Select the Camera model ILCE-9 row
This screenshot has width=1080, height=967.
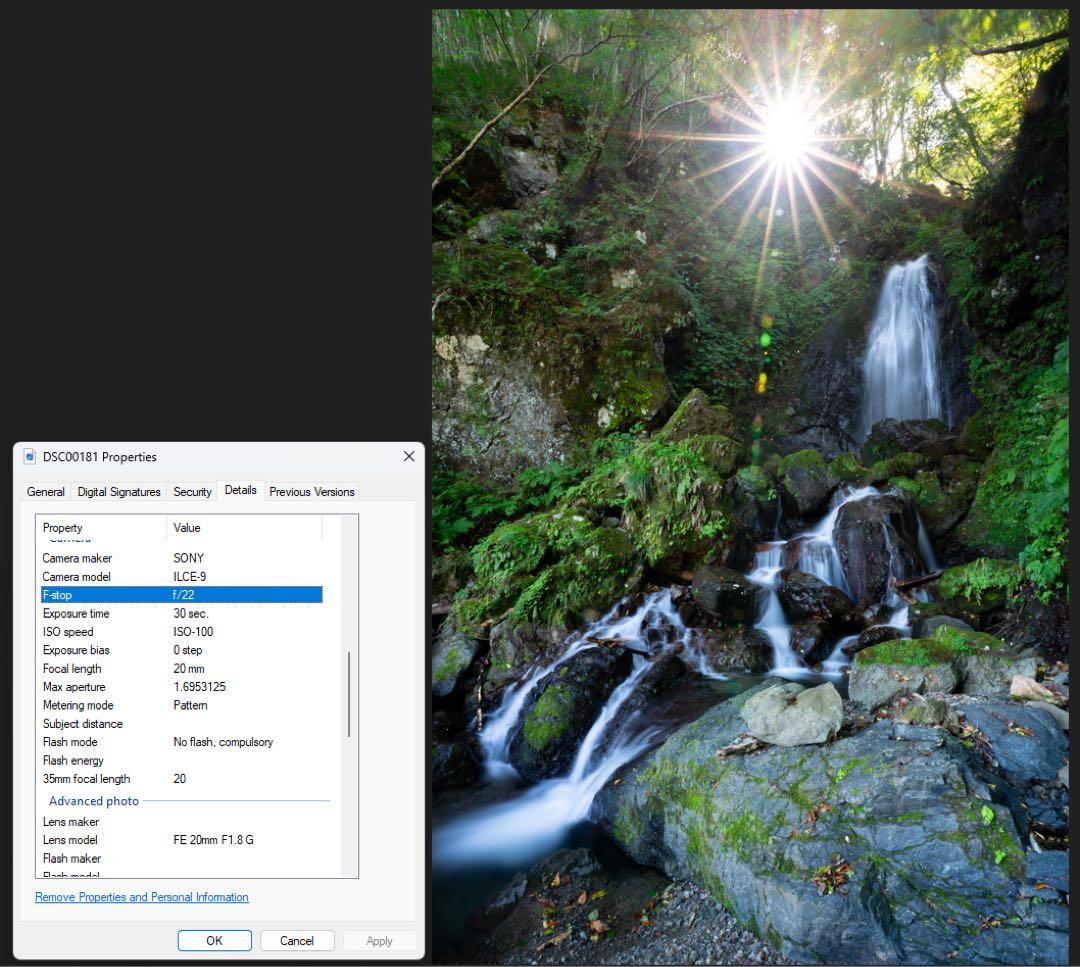180,577
